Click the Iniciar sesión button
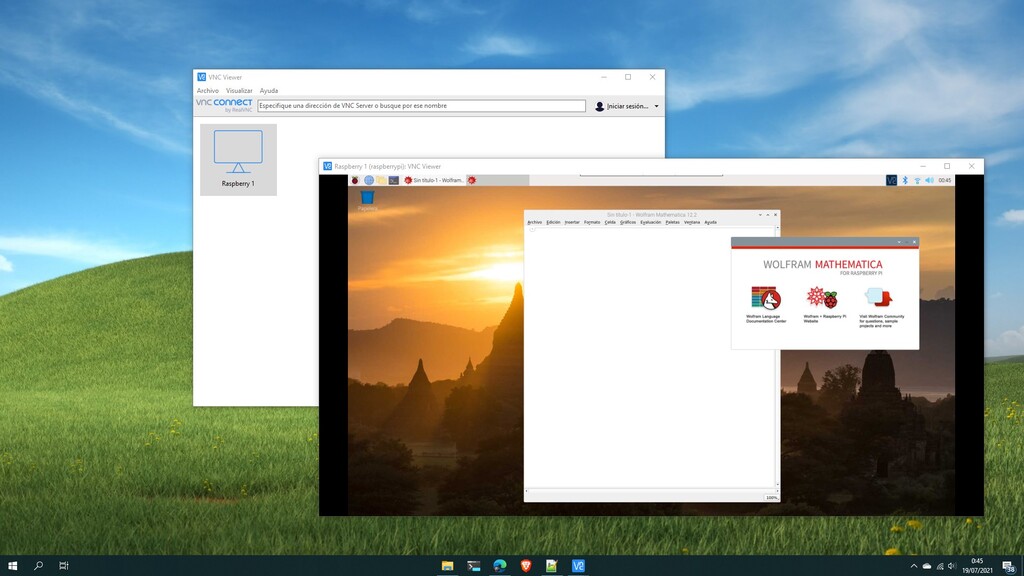The width and height of the screenshot is (1024, 576). pos(622,106)
